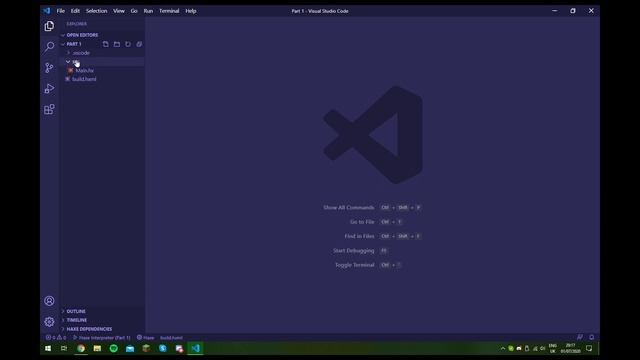This screenshot has height=360, width=640.
Task: Open the Source Control view
Action: [x=49, y=68]
